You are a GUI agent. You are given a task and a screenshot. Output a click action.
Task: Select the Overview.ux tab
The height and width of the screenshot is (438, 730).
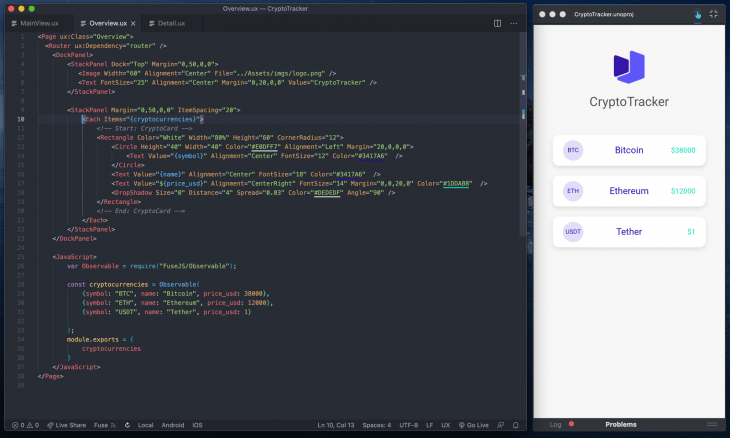coord(108,23)
